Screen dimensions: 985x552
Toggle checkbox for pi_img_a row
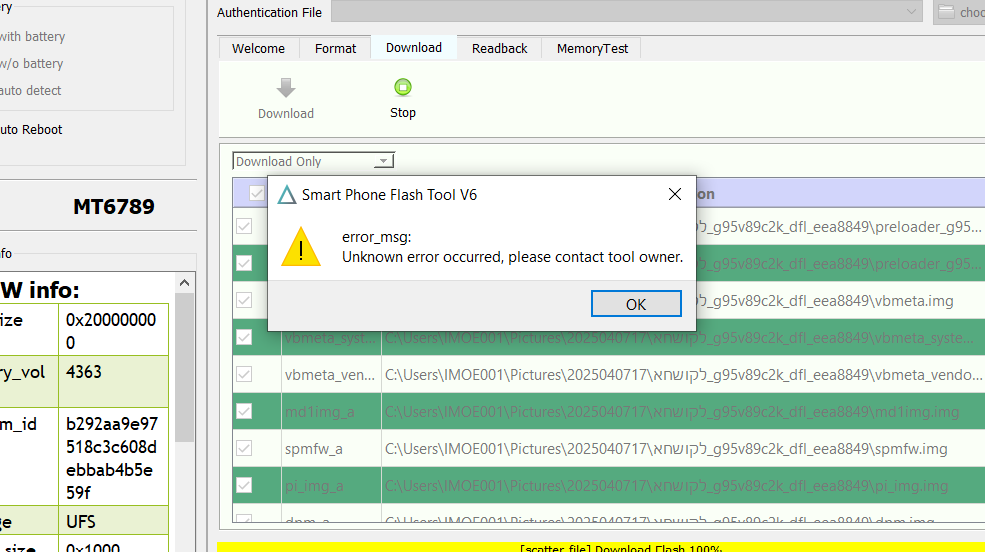[x=244, y=485]
